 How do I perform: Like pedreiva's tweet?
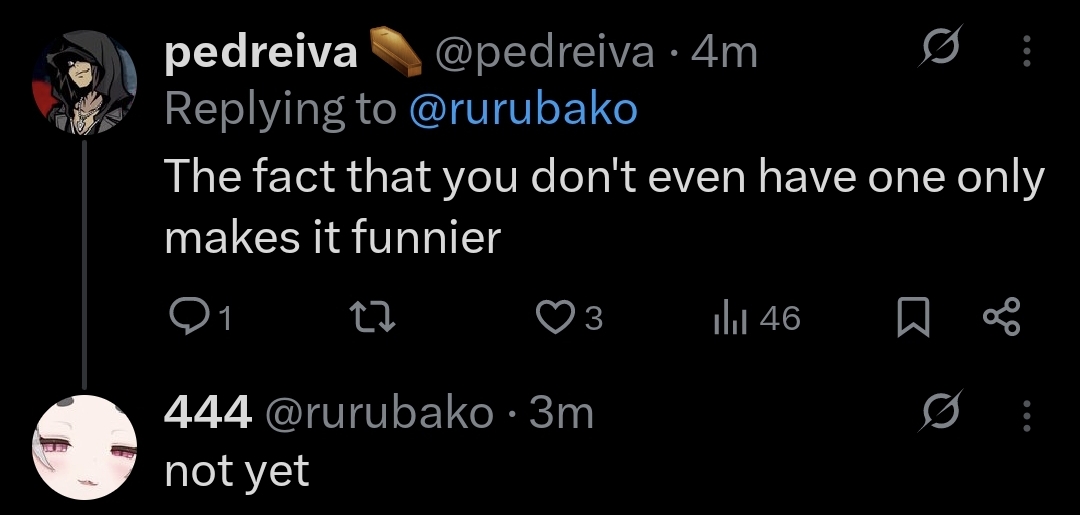click(x=554, y=318)
